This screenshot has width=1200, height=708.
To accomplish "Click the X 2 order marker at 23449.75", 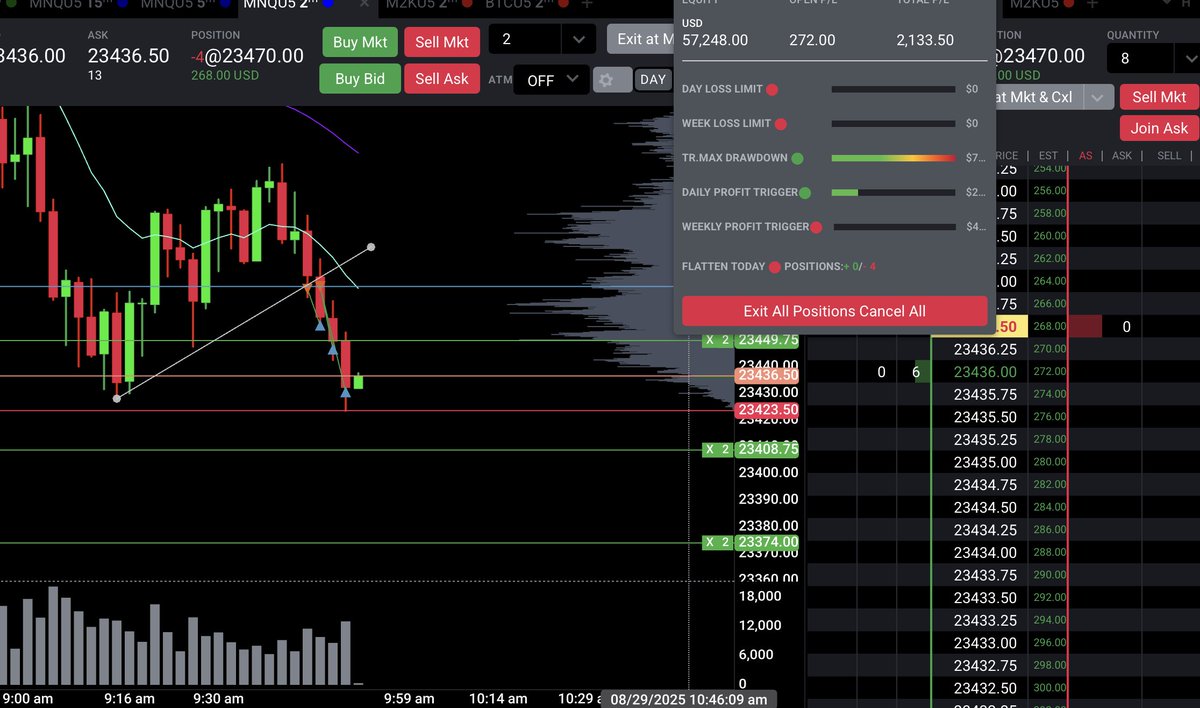I will 718,340.
